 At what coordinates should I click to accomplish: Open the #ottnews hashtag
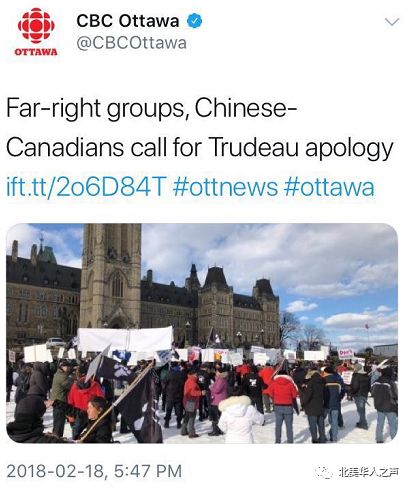tap(225, 187)
